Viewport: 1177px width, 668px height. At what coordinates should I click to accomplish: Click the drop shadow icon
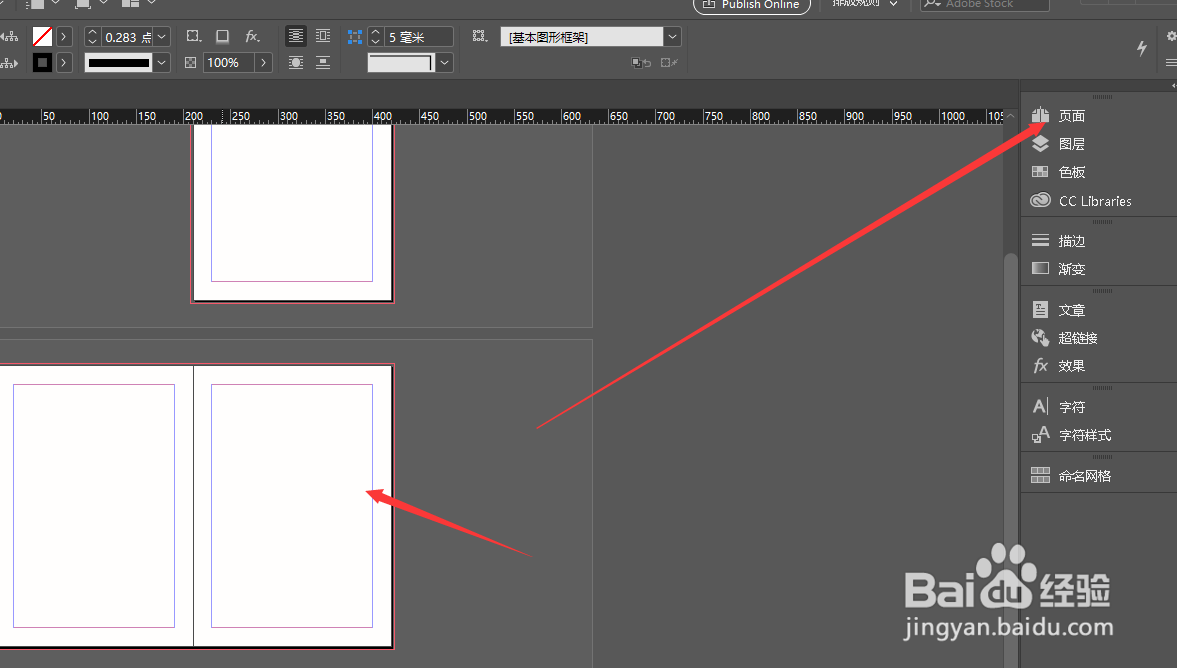pyautogui.click(x=222, y=36)
